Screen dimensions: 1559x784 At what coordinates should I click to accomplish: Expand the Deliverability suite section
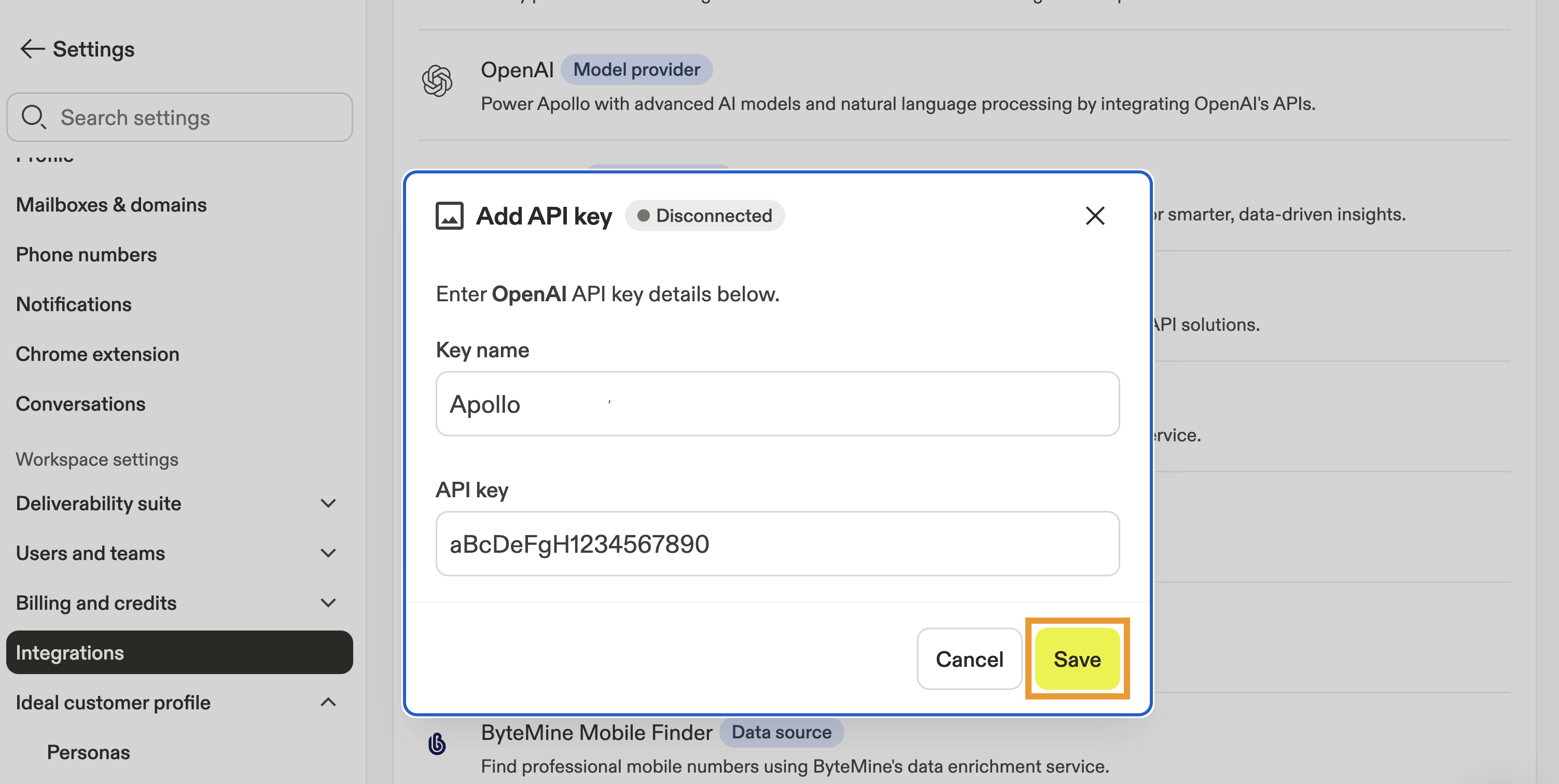pos(327,503)
